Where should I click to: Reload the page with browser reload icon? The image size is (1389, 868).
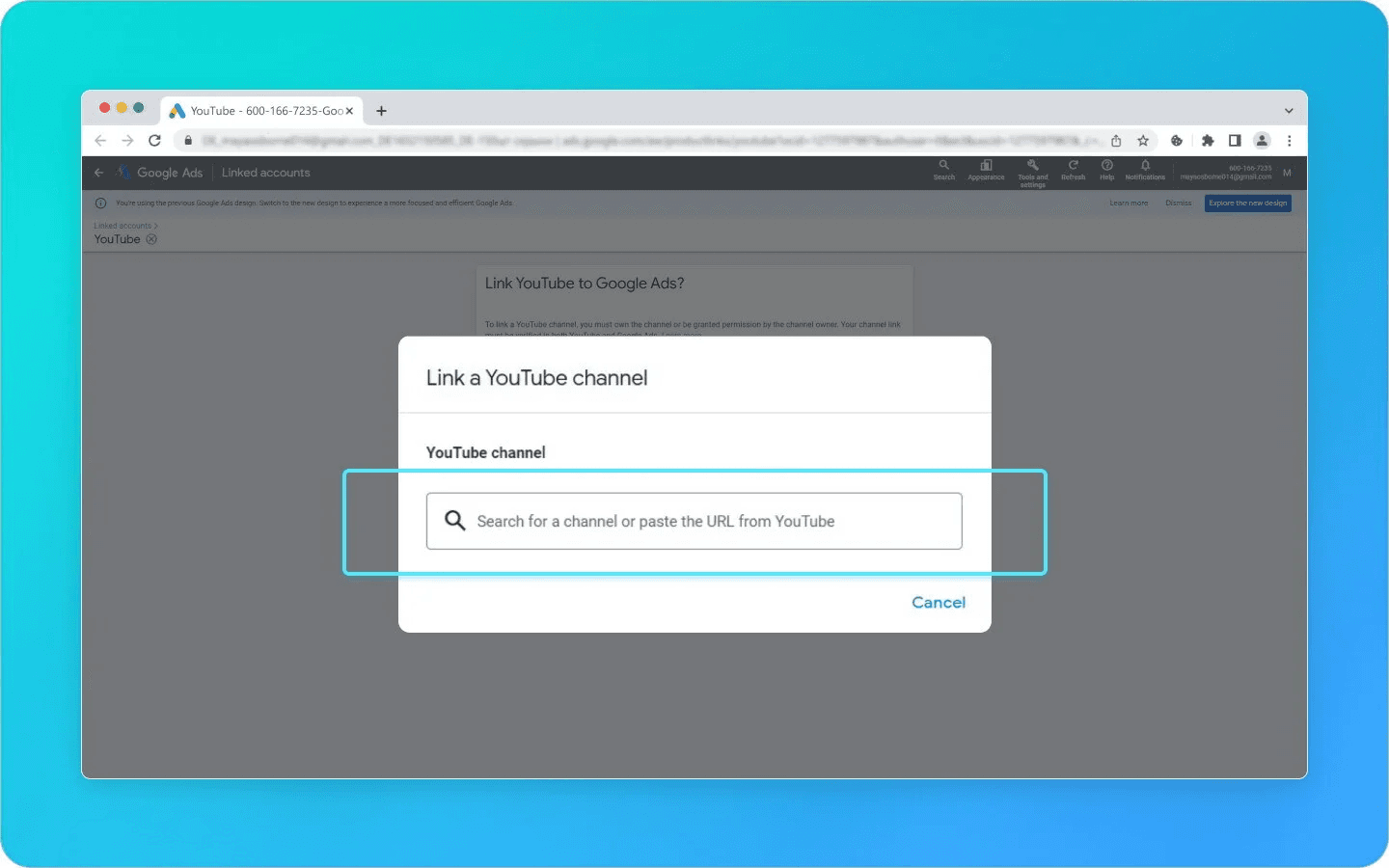coord(154,141)
